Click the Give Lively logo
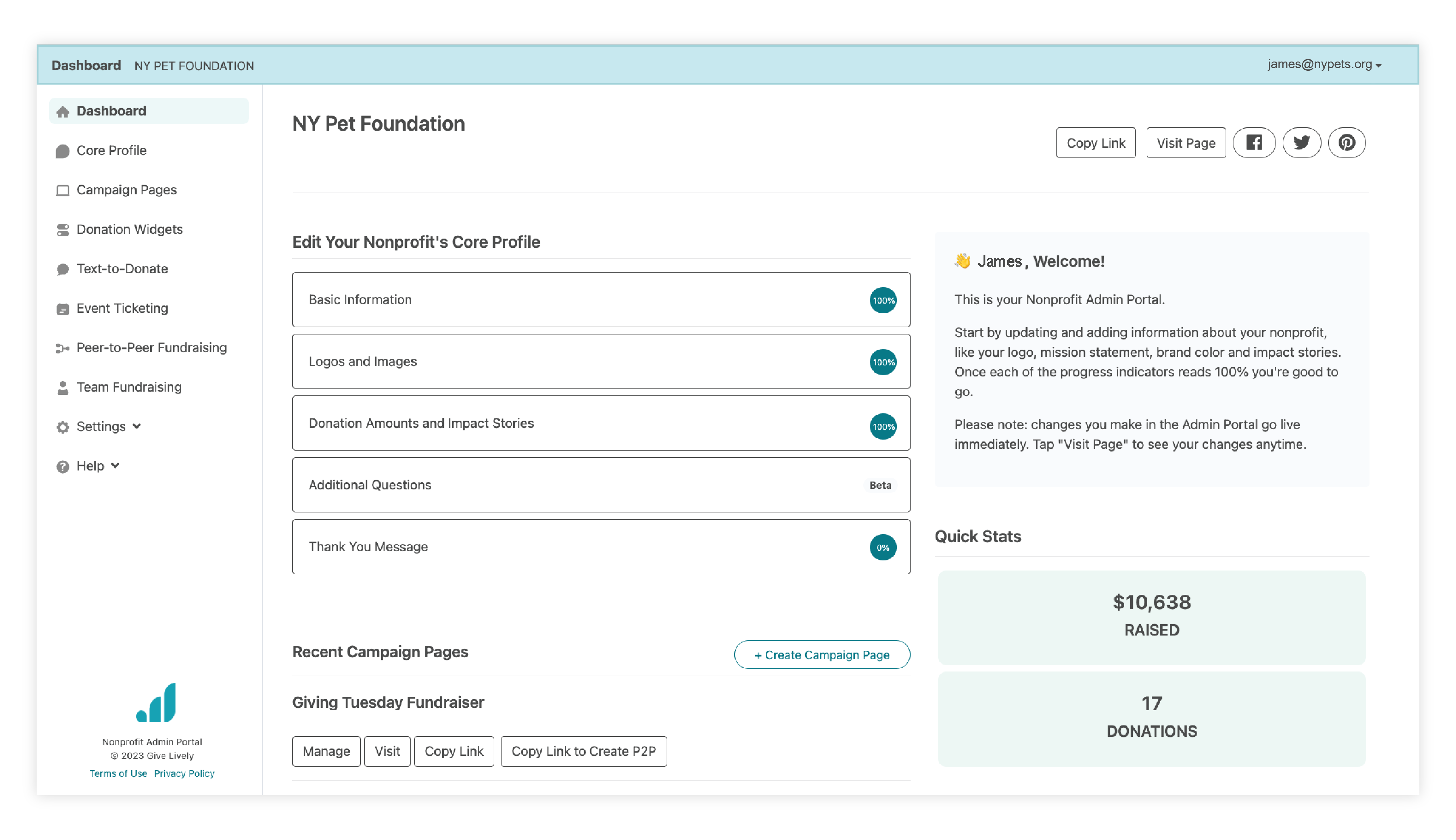This screenshot has width=1456, height=840. [156, 702]
